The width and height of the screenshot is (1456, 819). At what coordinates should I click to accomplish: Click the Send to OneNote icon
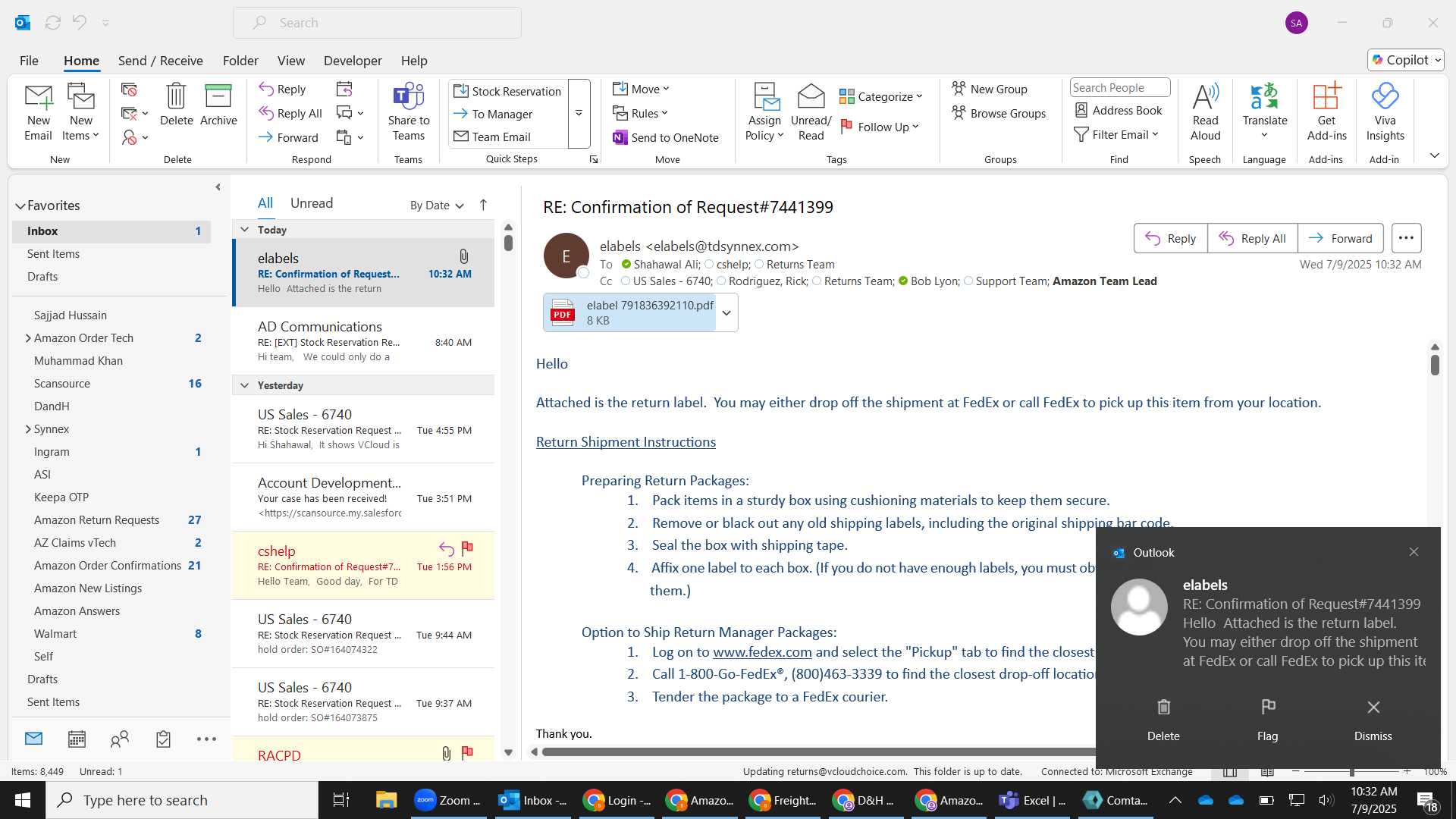point(665,137)
